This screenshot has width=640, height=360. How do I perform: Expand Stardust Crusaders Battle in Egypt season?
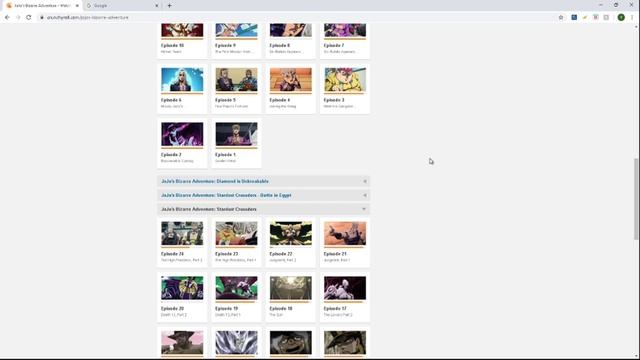click(x=263, y=195)
